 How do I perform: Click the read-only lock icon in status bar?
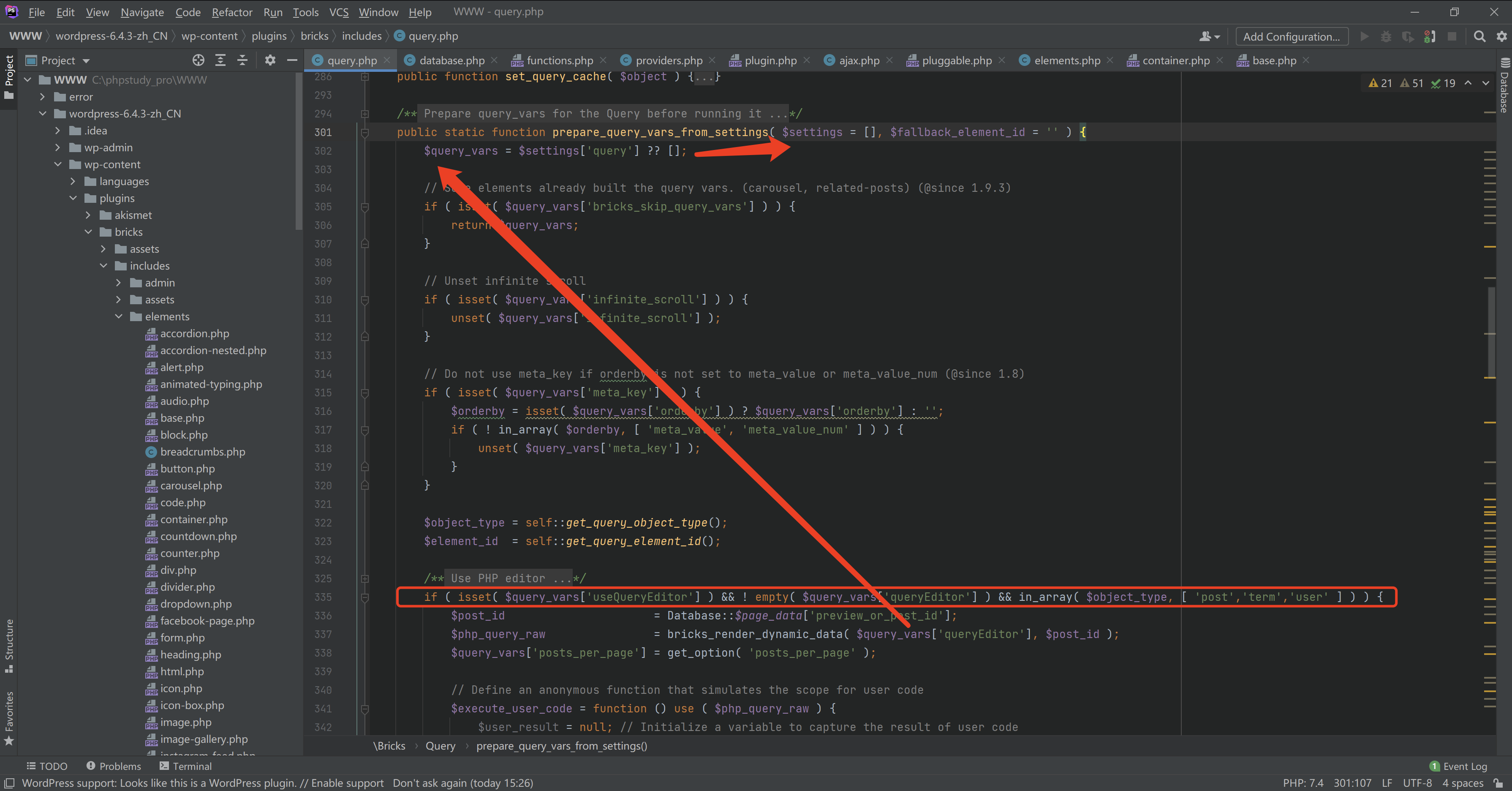coord(1498,783)
